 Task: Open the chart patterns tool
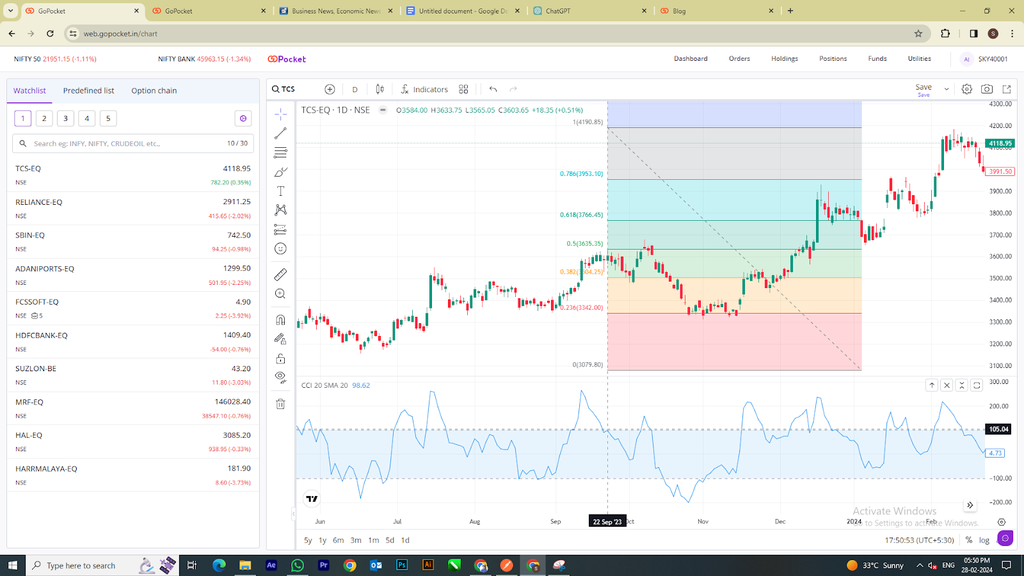tap(280, 210)
